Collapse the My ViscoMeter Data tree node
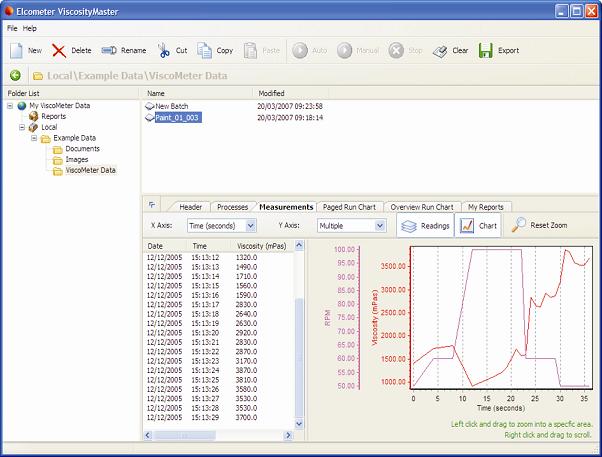 click(x=10, y=106)
